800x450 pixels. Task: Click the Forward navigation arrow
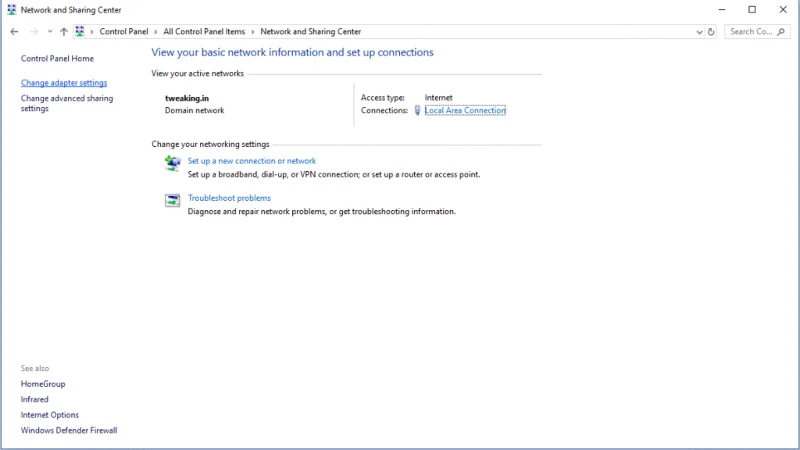(34, 32)
